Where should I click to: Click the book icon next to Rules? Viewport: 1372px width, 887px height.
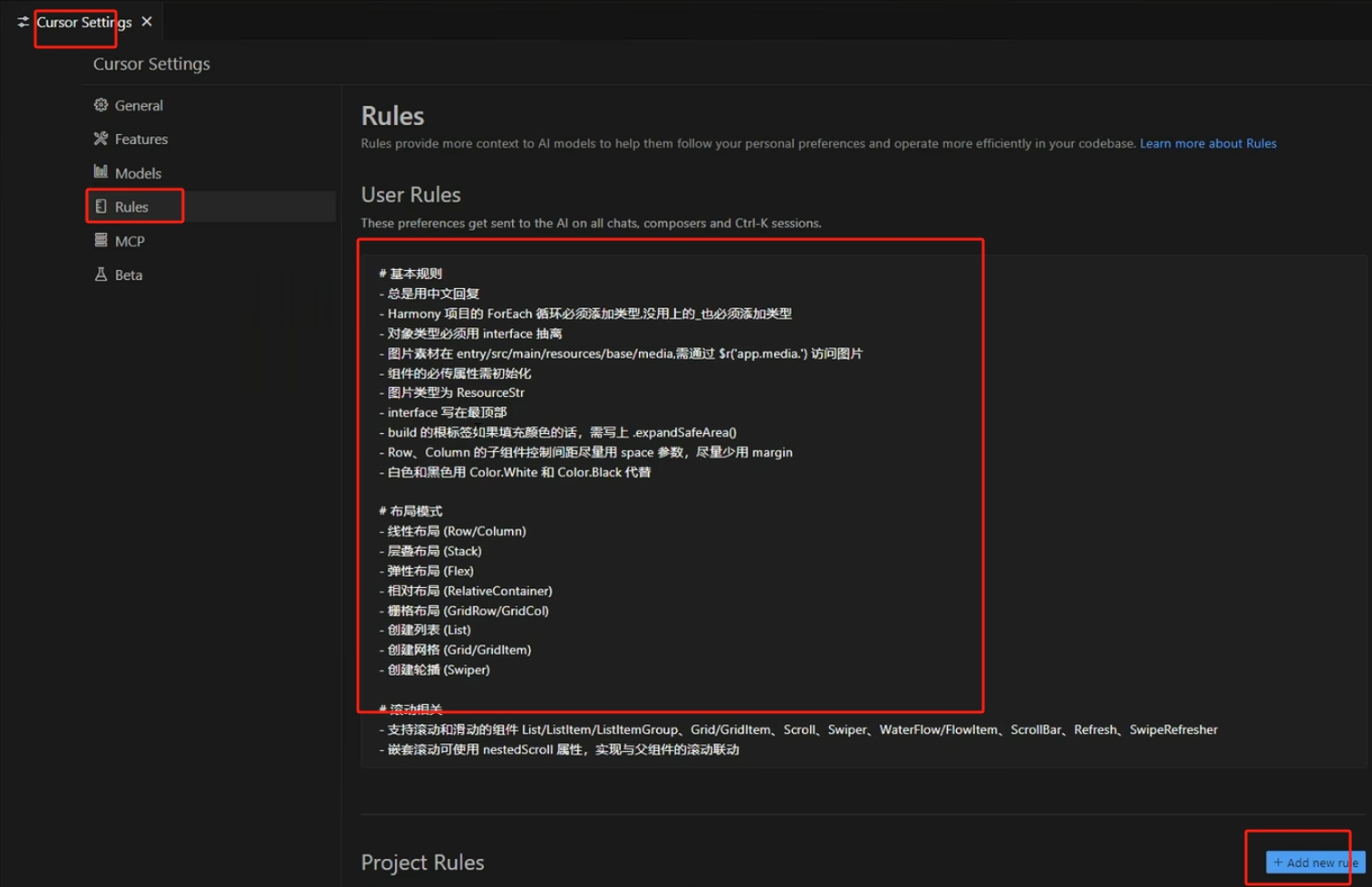(101, 207)
